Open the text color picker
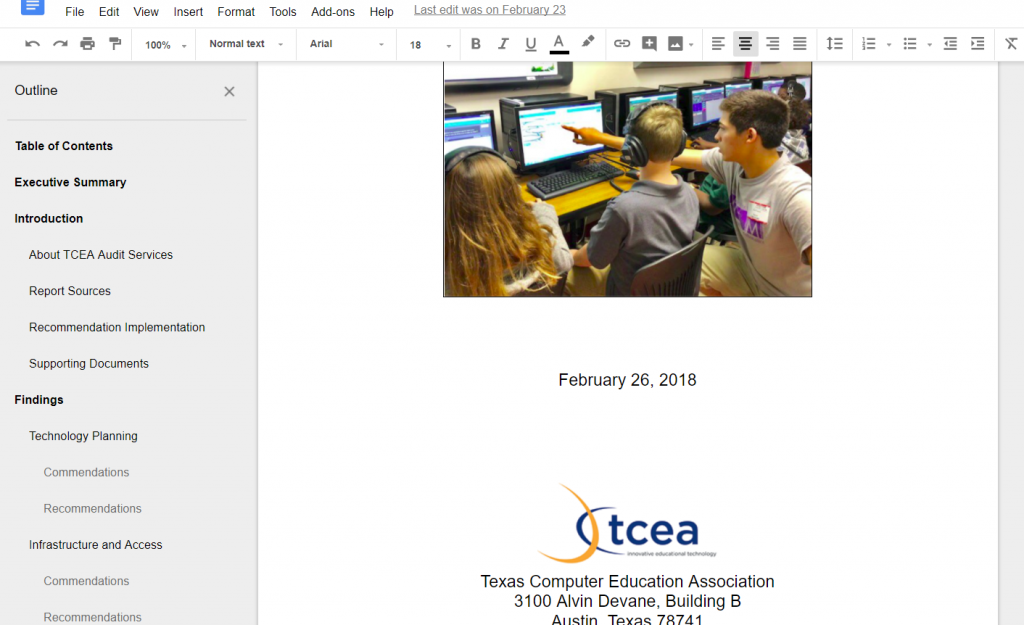 tap(558, 44)
